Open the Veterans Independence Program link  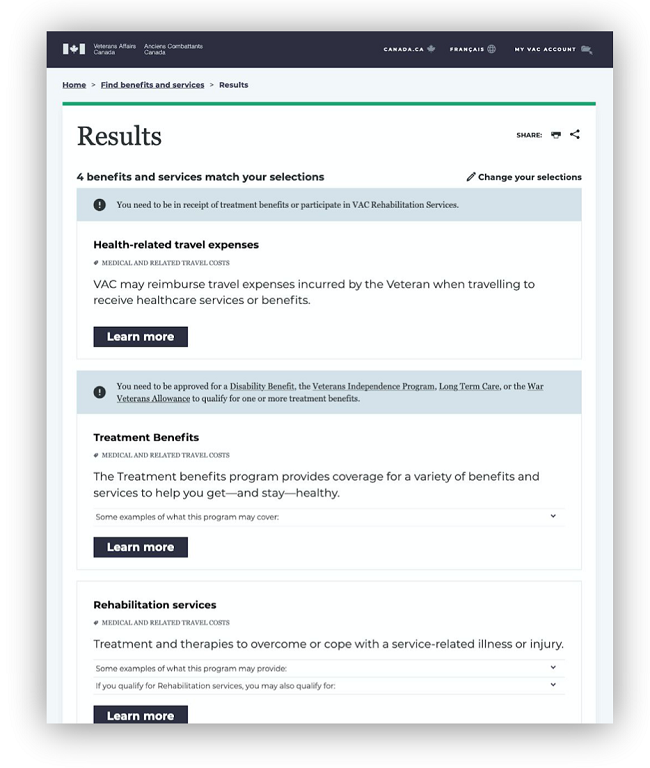tap(372, 386)
